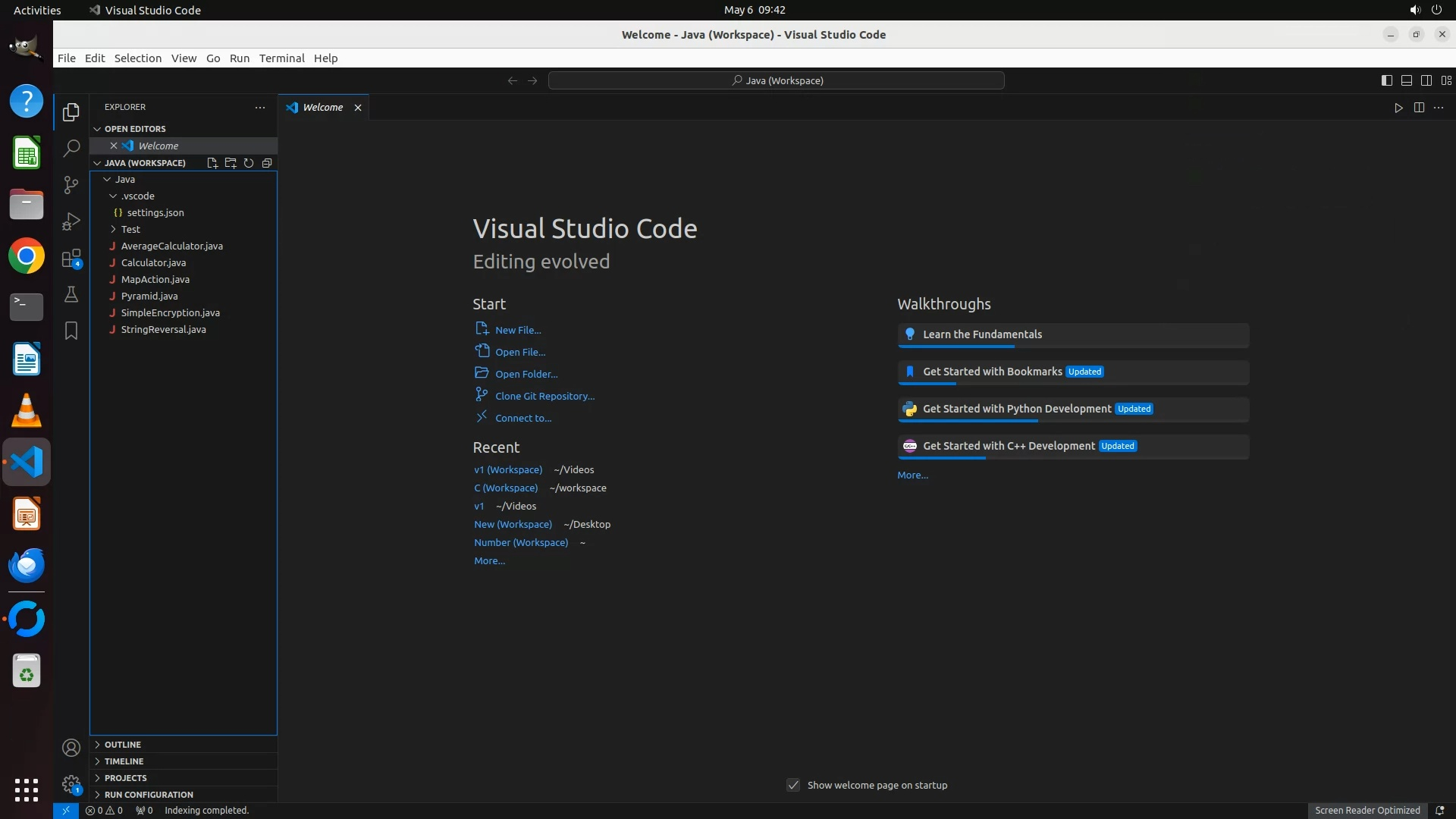Toggle the bottom panel visibility
Image resolution: width=1456 pixels, height=819 pixels.
[1406, 80]
